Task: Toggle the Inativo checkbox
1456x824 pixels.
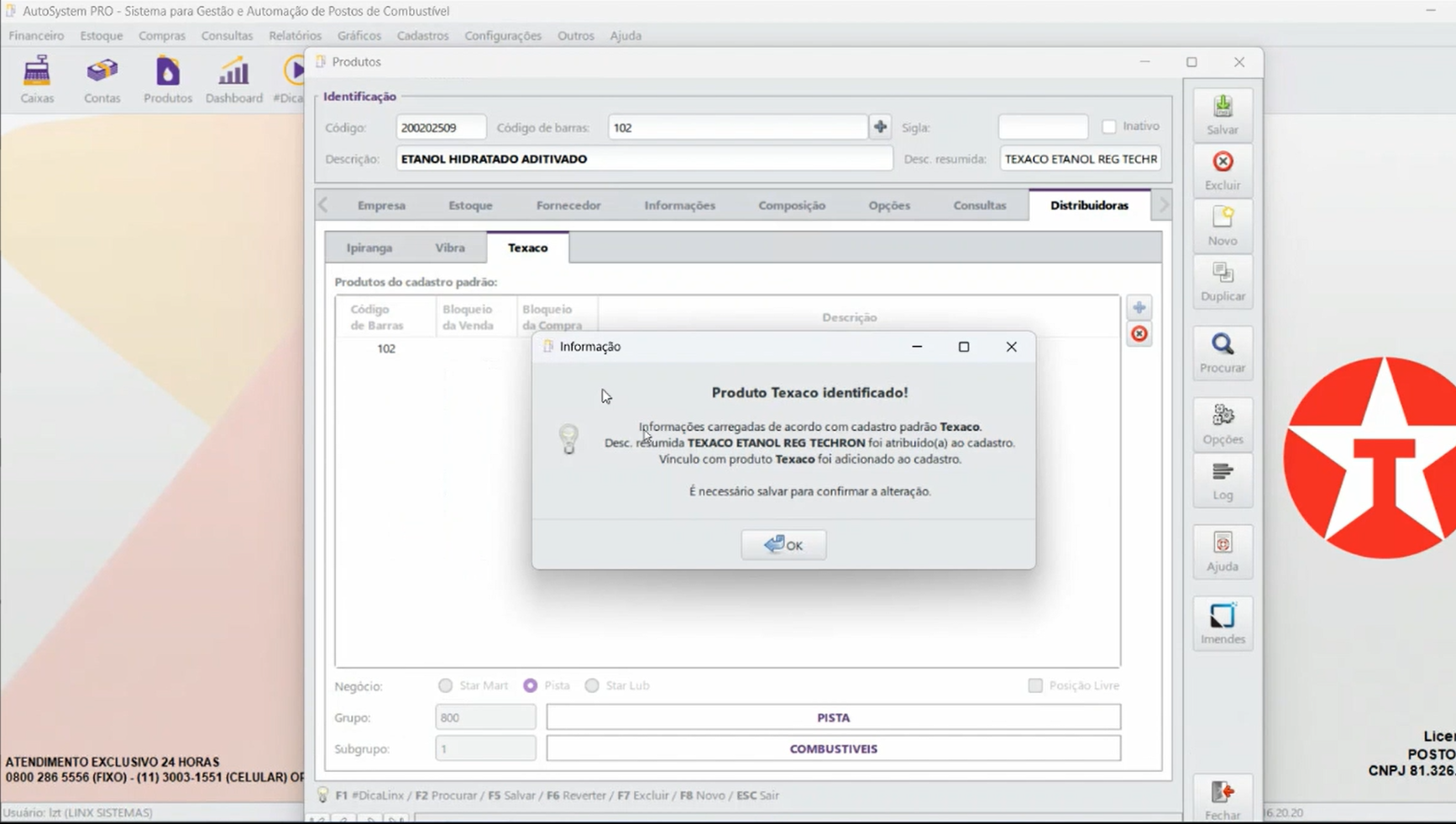Action: pos(1109,126)
